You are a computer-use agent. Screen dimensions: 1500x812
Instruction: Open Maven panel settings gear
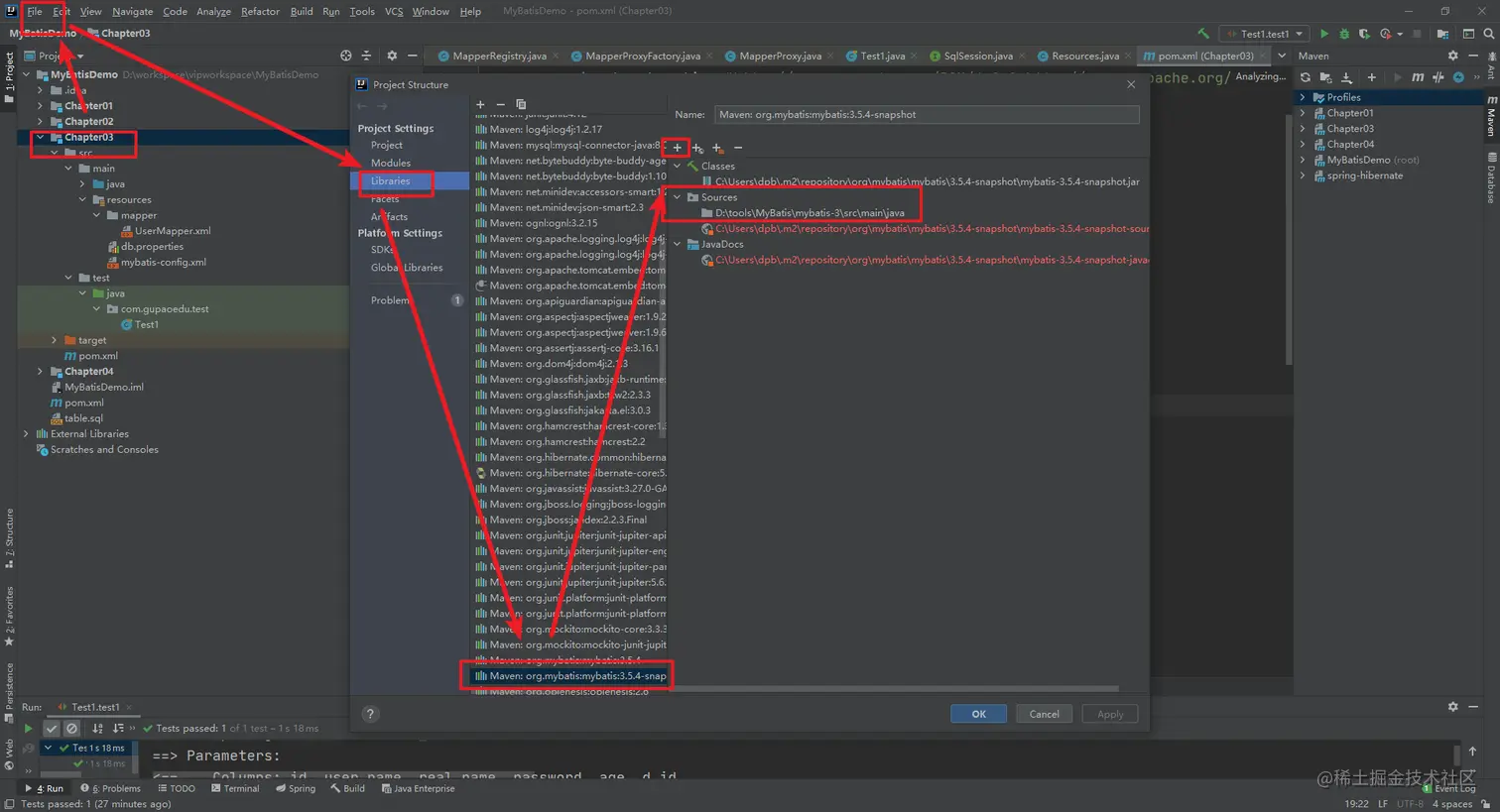click(1453, 56)
